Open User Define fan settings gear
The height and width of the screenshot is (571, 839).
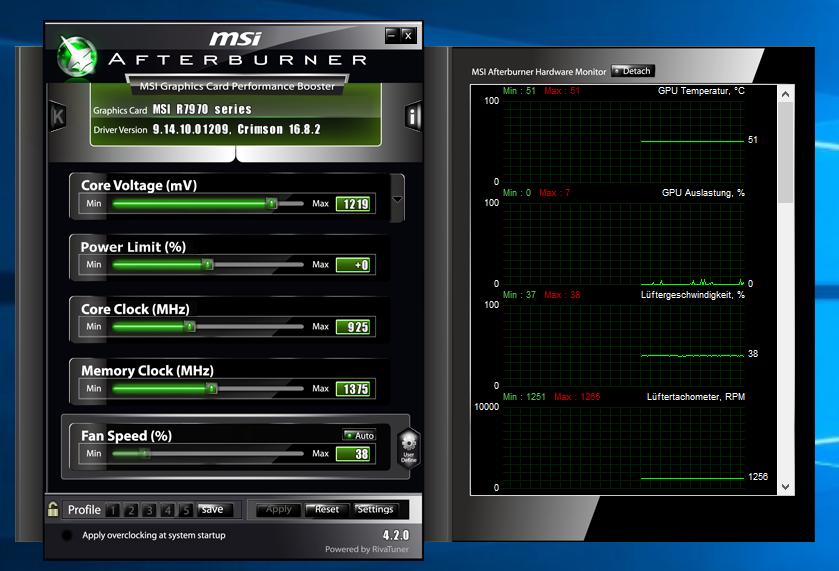coord(409,448)
